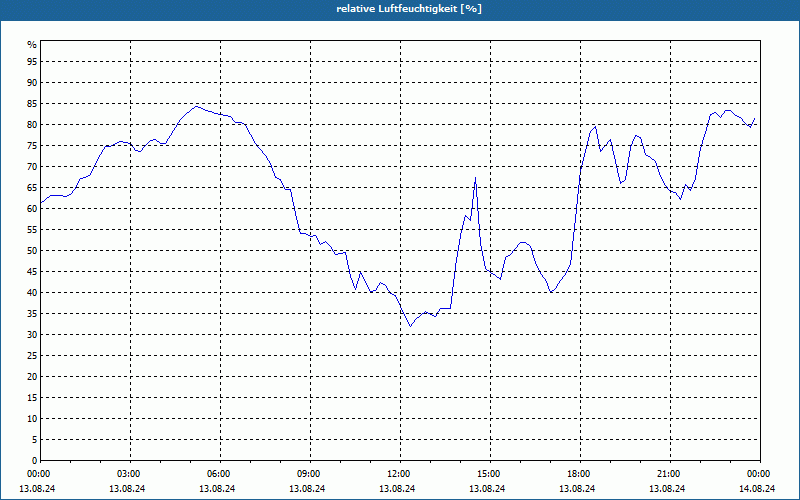Click the chart title 'relative Luftfeuchtigkeit [%]'
This screenshot has height=500, width=800.
click(x=409, y=9)
